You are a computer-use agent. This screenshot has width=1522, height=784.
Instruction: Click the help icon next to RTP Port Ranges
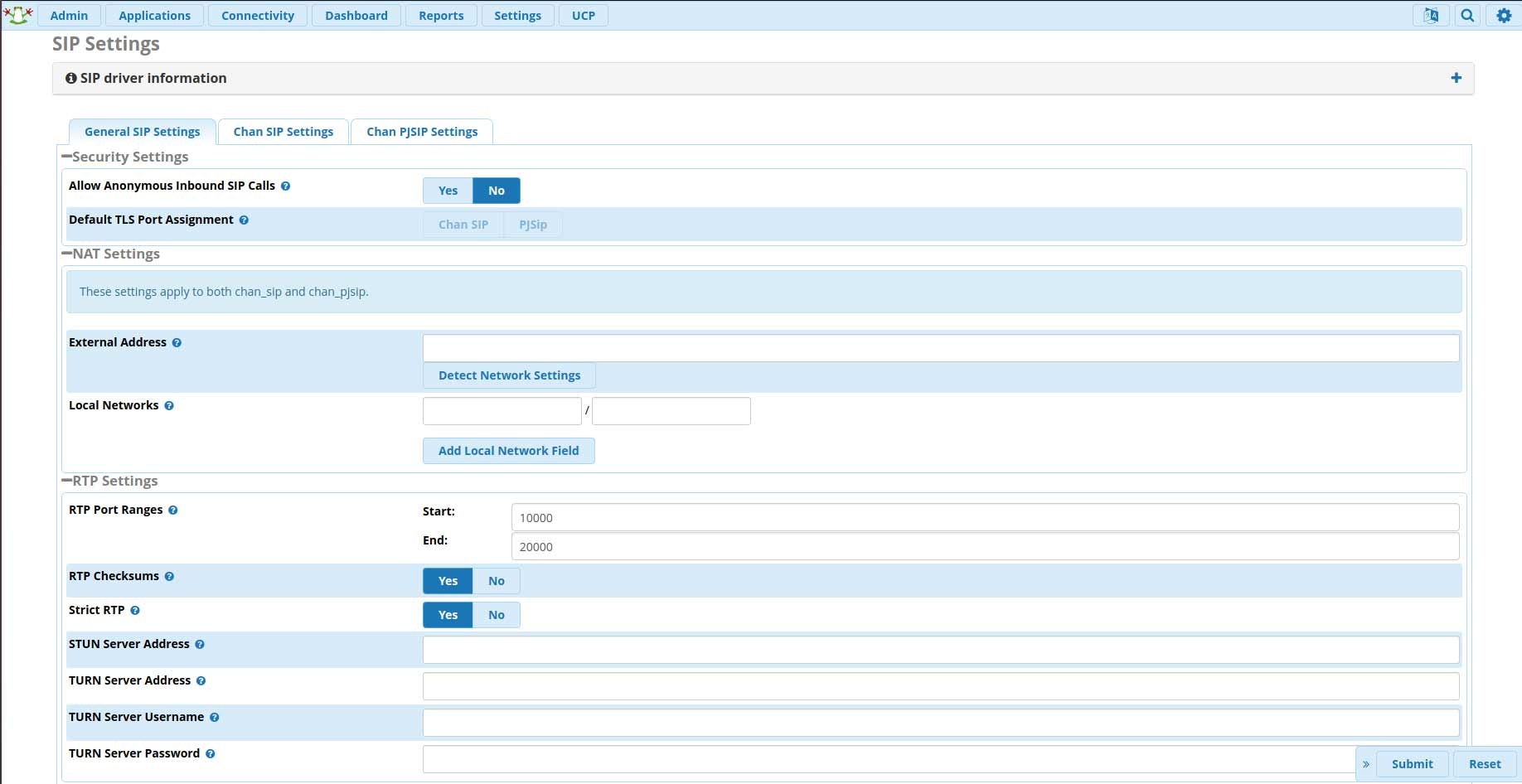pyautogui.click(x=173, y=511)
